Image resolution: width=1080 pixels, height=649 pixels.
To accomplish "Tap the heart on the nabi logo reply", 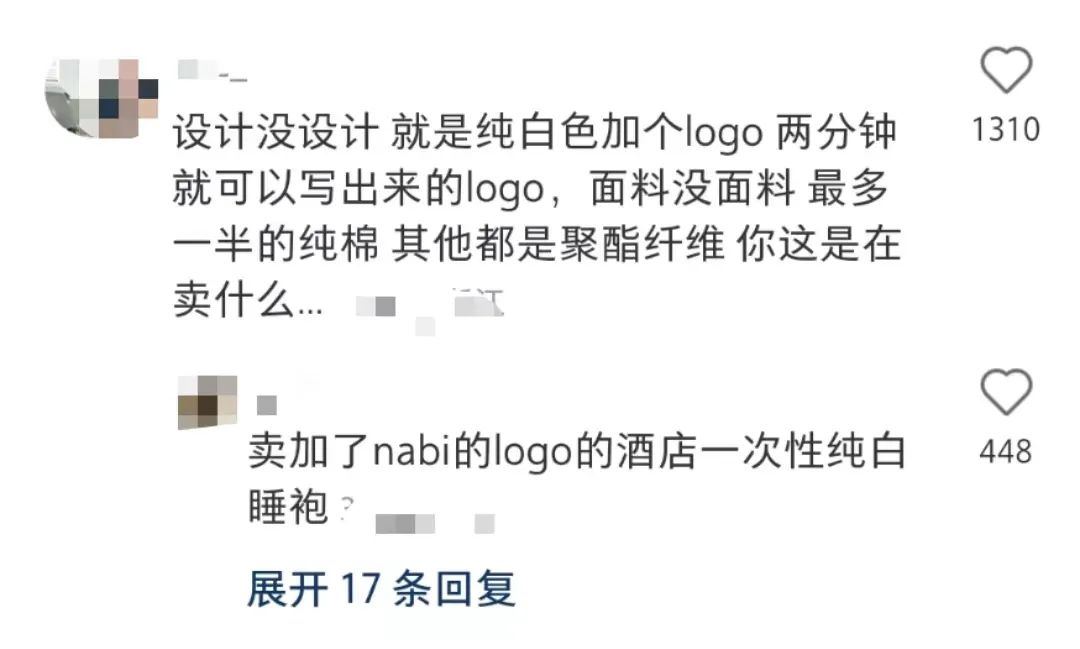I will pyautogui.click(x=1006, y=392).
